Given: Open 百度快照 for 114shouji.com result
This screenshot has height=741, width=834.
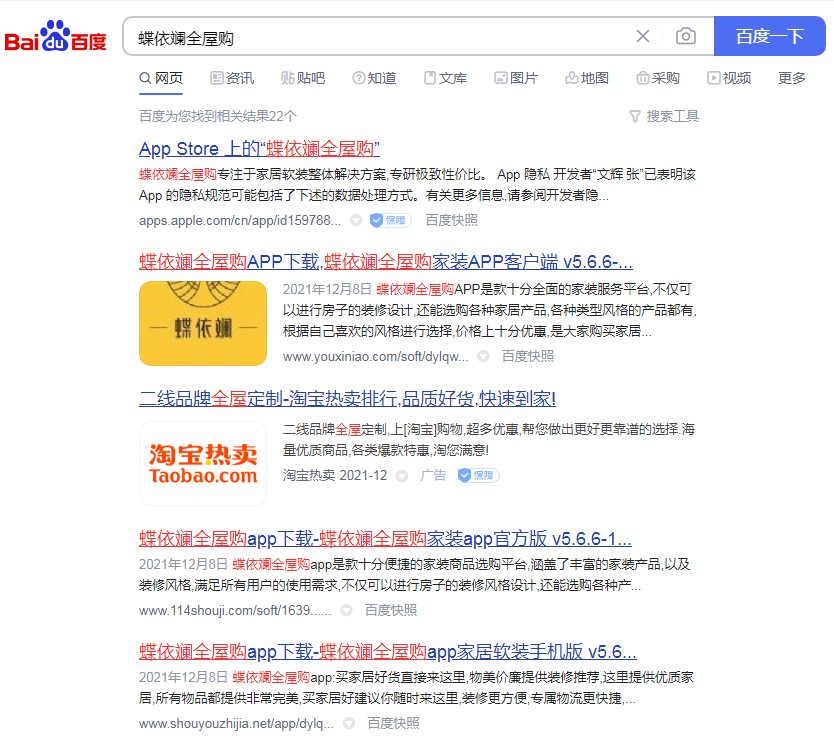Looking at the screenshot, I should click(x=391, y=610).
